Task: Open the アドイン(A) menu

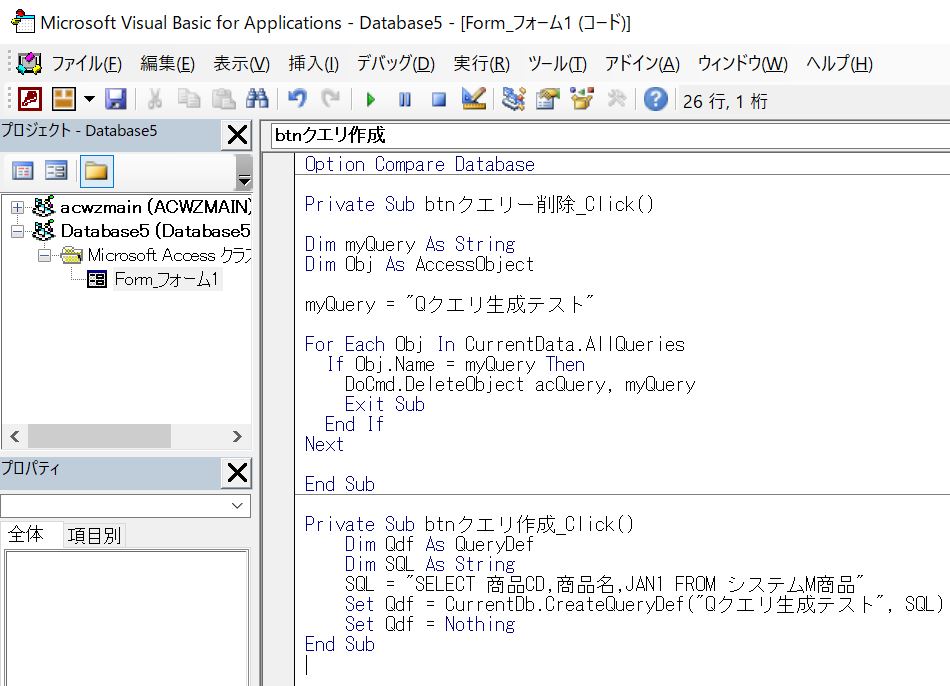Action: tap(642, 64)
